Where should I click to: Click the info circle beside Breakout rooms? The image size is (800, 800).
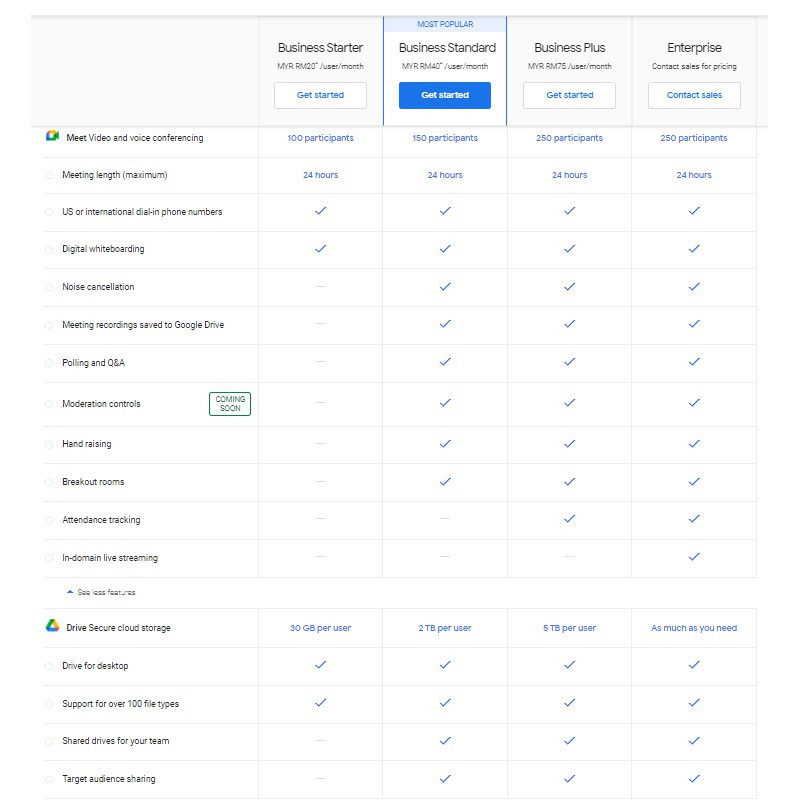[49, 482]
